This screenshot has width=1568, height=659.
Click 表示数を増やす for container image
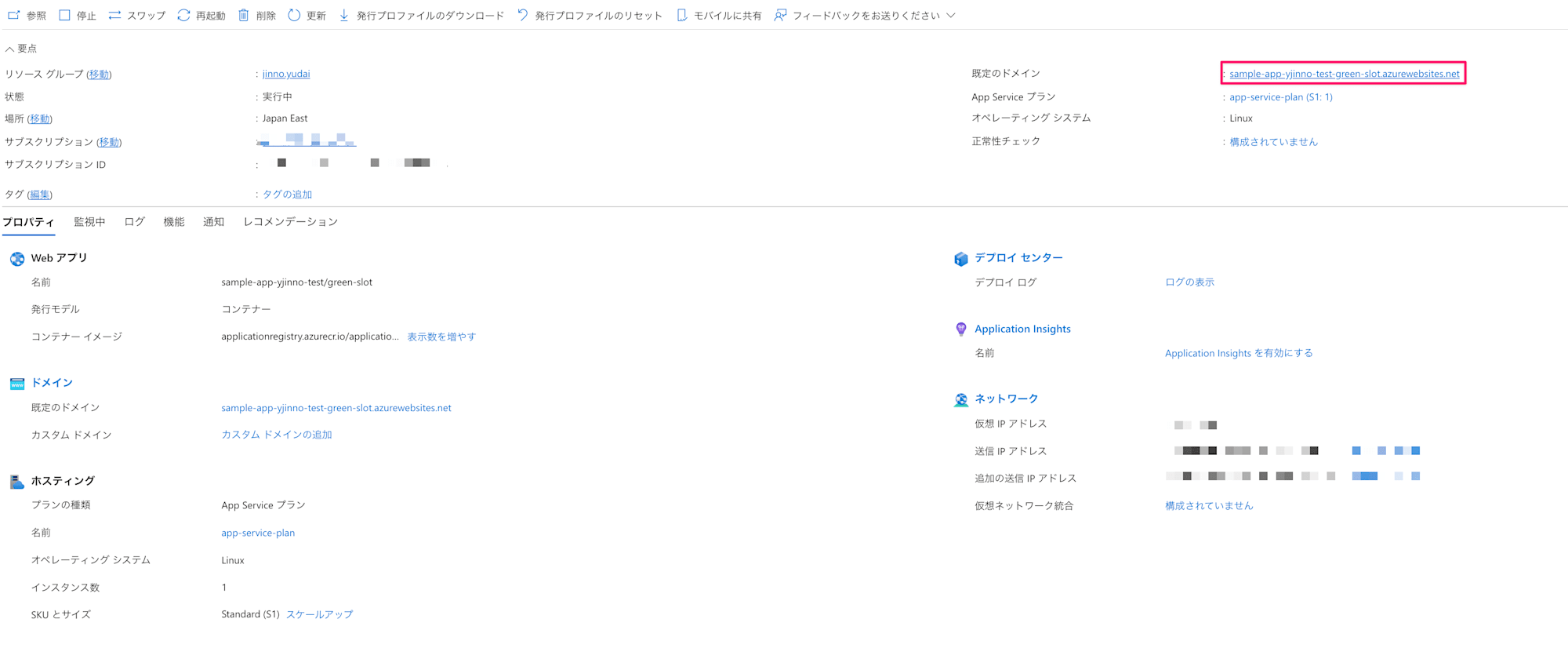(441, 337)
